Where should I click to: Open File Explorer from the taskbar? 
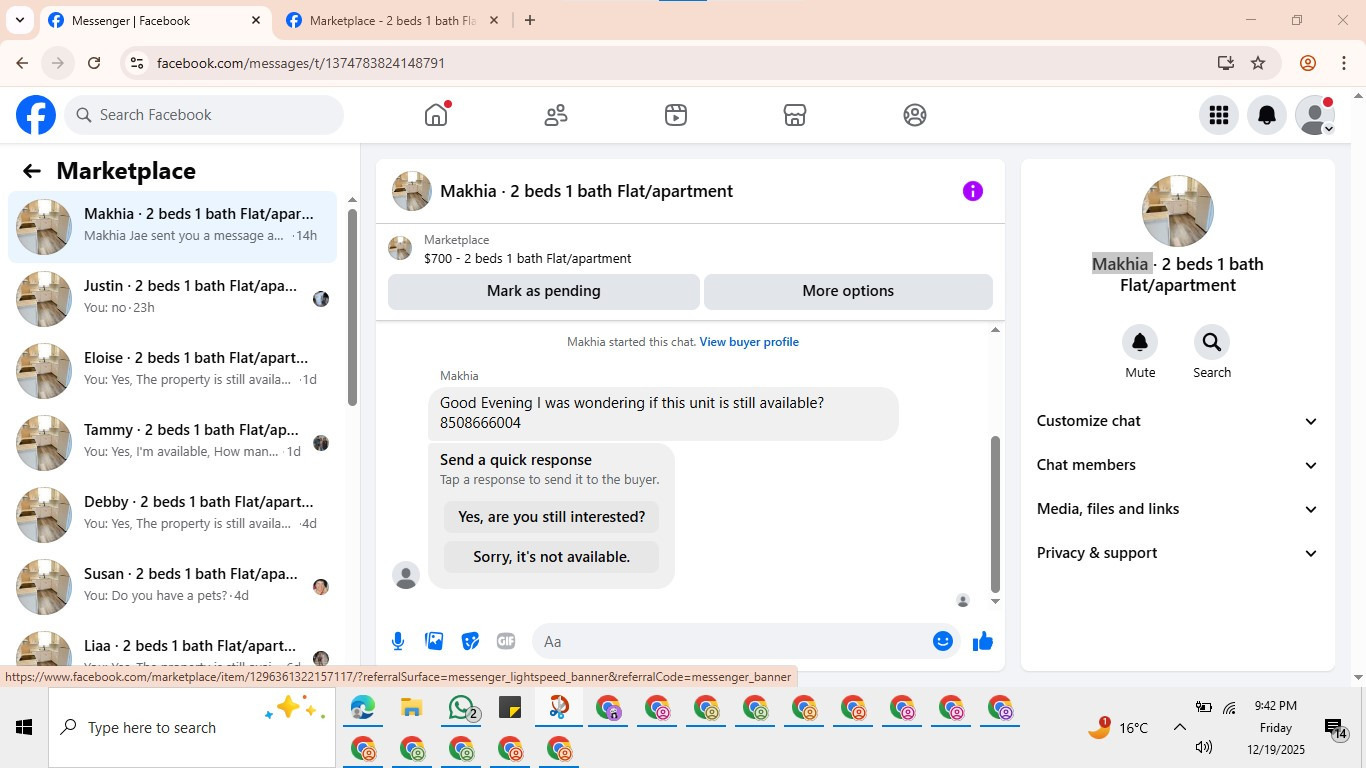click(411, 709)
